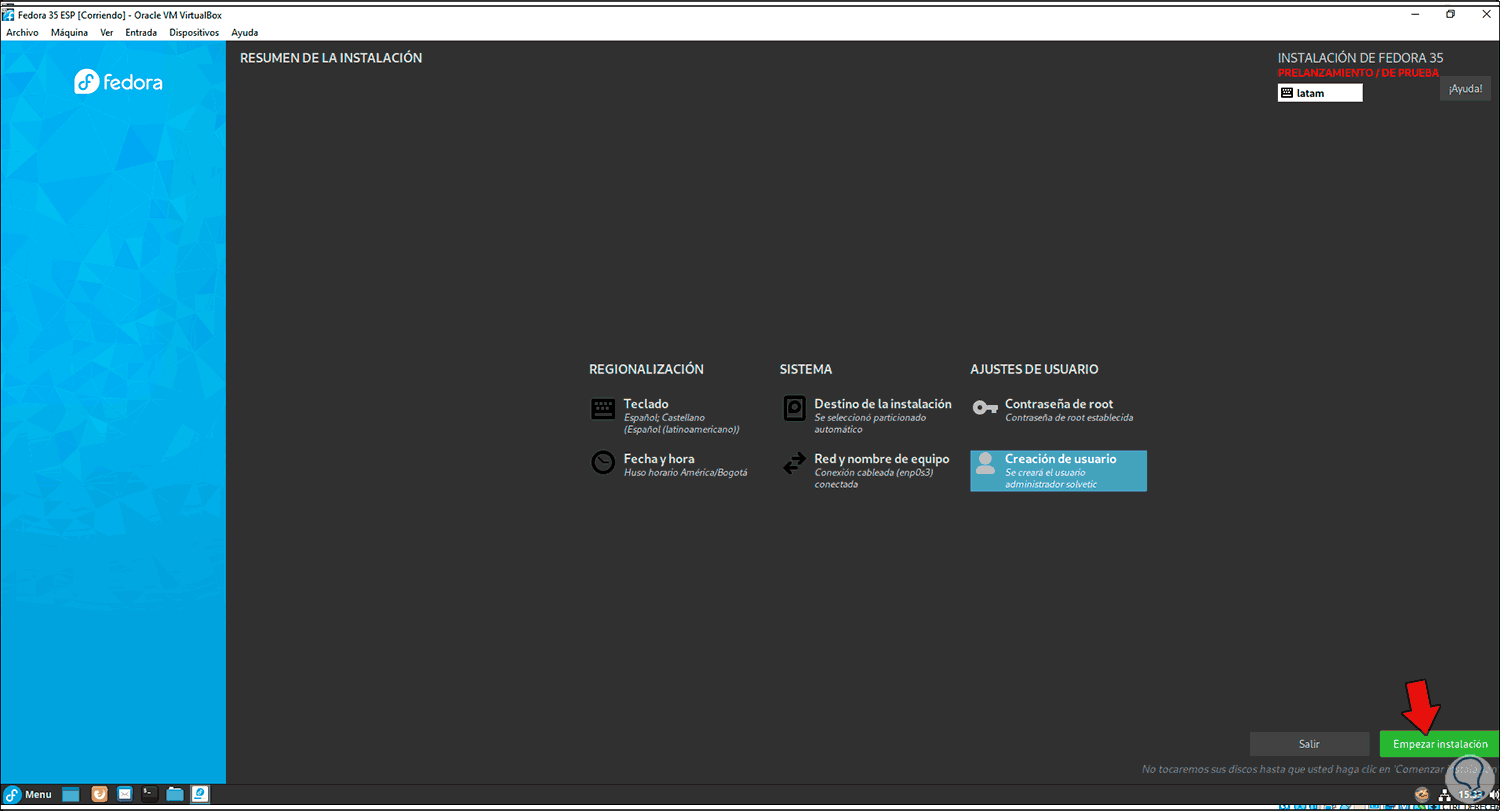Click the Salir button
Image resolution: width=1500 pixels, height=811 pixels.
[x=1309, y=744]
